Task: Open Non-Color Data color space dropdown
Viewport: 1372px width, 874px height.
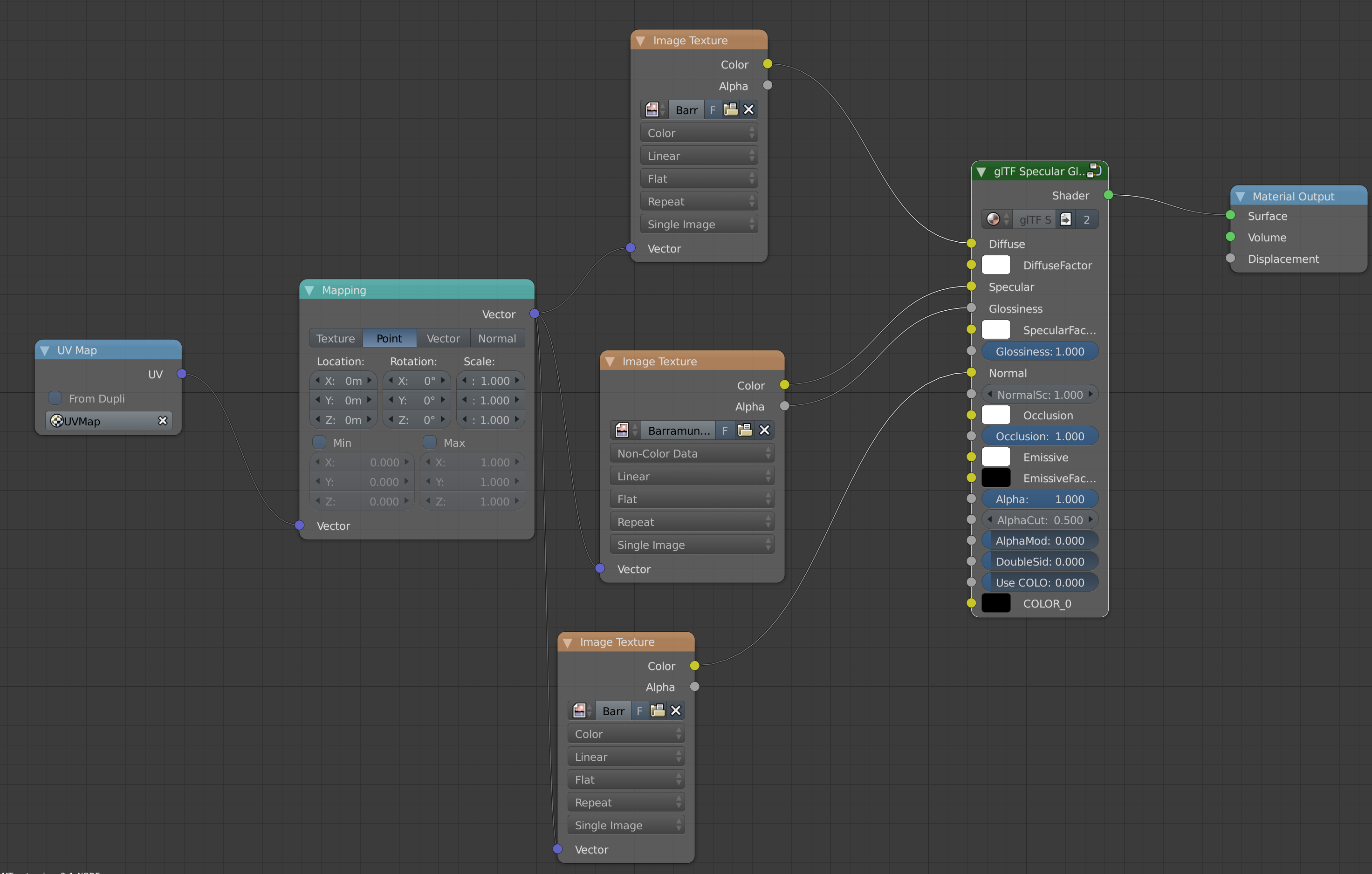Action: (x=692, y=453)
